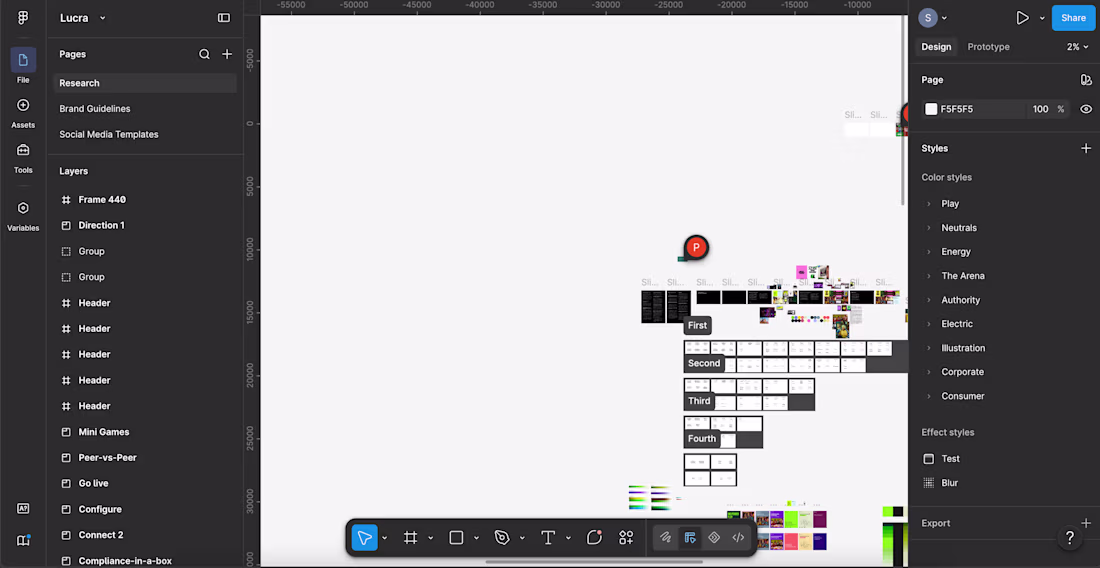1100x568 pixels.
Task: Select the Pen tool
Action: click(502, 538)
